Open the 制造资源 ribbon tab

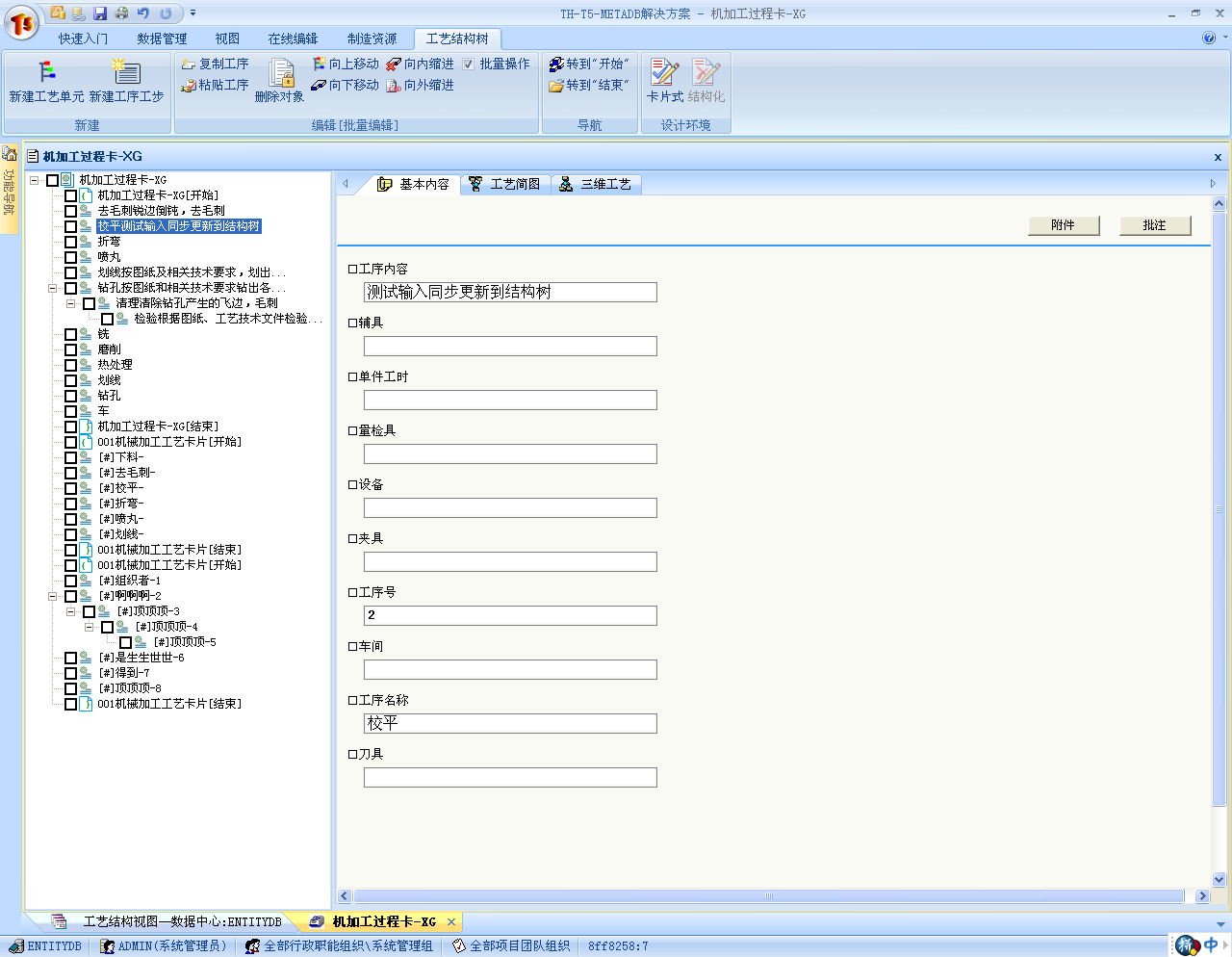(372, 39)
